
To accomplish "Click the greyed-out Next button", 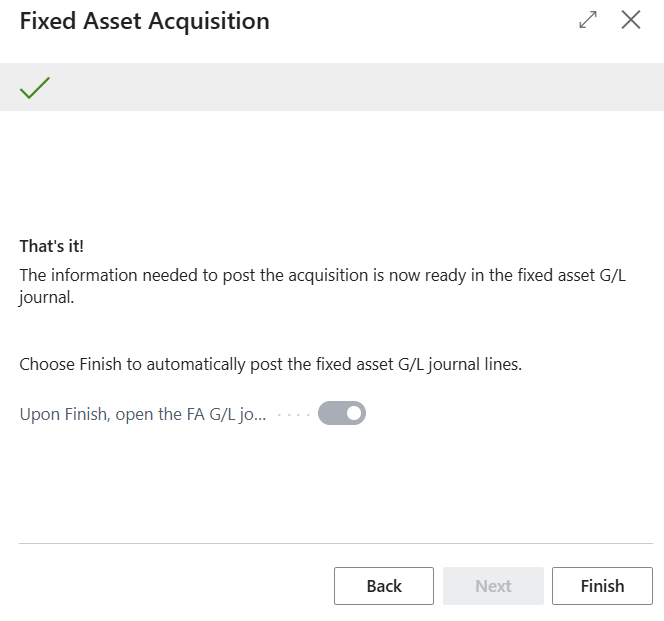I will [x=493, y=586].
